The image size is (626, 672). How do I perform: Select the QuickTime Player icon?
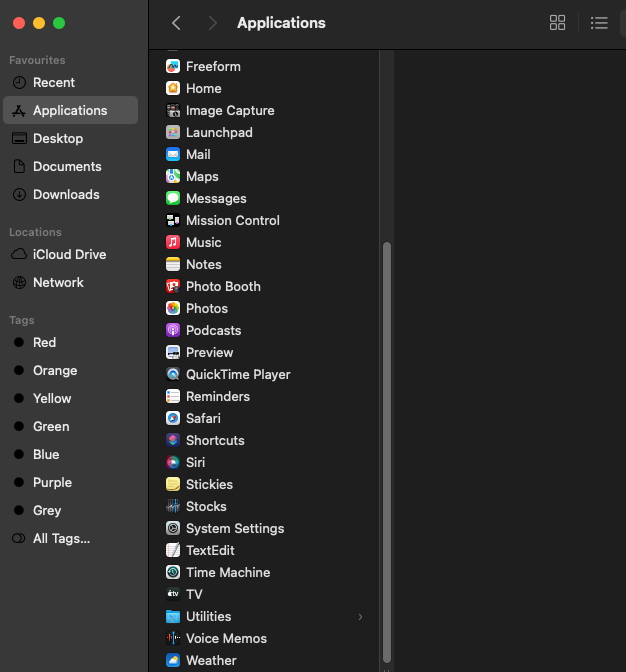coord(173,375)
